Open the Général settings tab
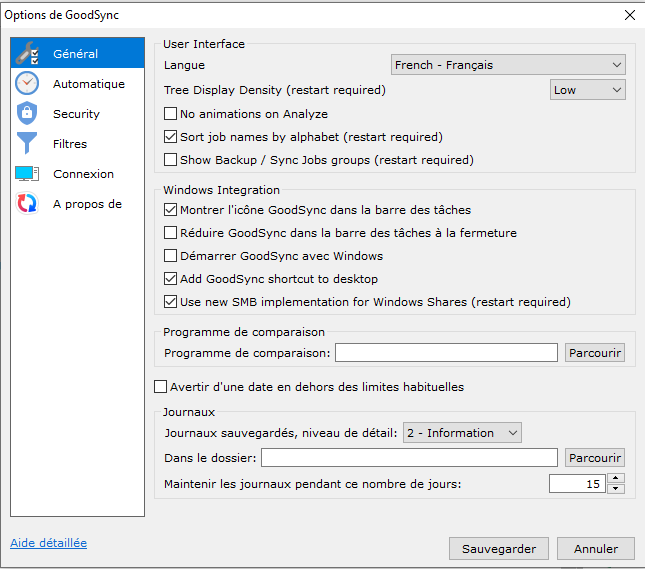Screen dimensions: 645x569 click(77, 53)
